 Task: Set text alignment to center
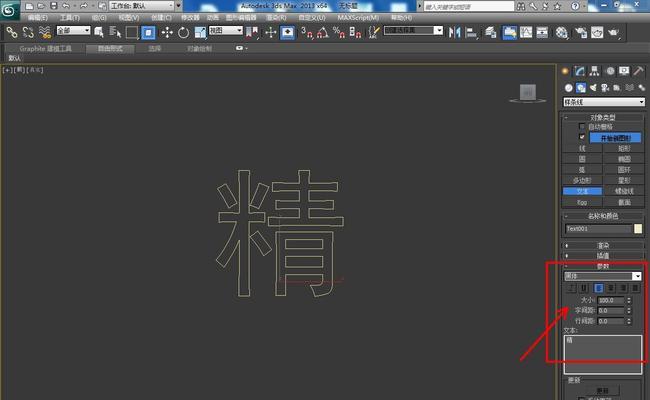[611, 288]
